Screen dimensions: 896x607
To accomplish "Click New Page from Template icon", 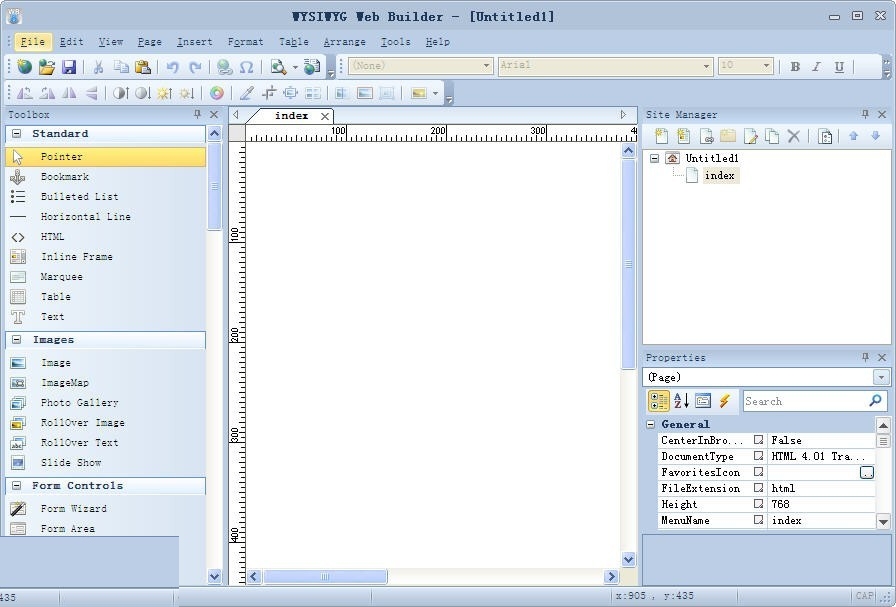I will pyautogui.click(x=683, y=136).
